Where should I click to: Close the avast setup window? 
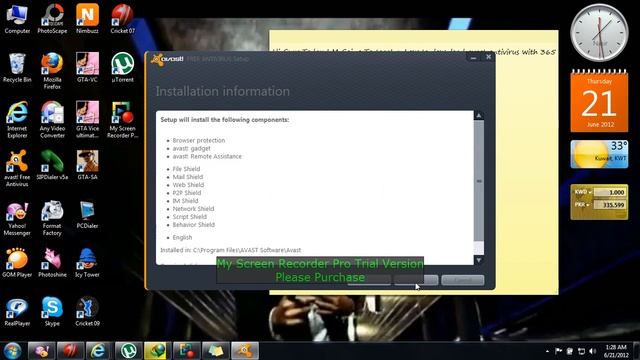click(489, 57)
